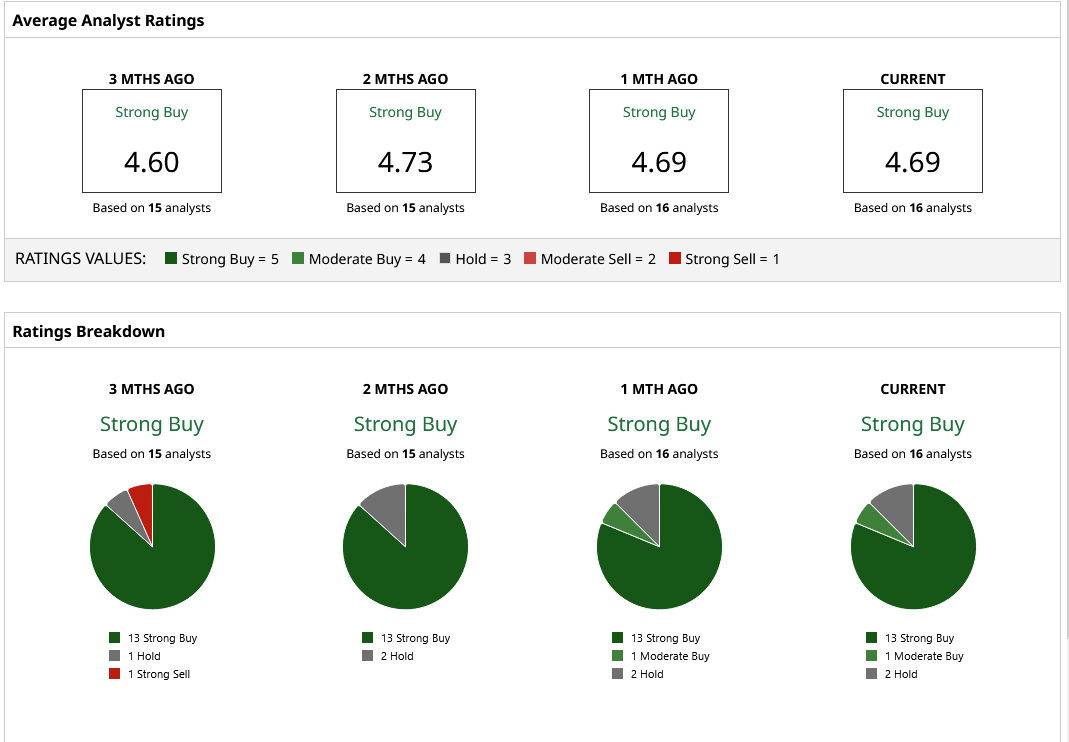1069x742 pixels.
Task: Select the 2 MTHS AGO rating box 4.73
Action: coord(406,141)
